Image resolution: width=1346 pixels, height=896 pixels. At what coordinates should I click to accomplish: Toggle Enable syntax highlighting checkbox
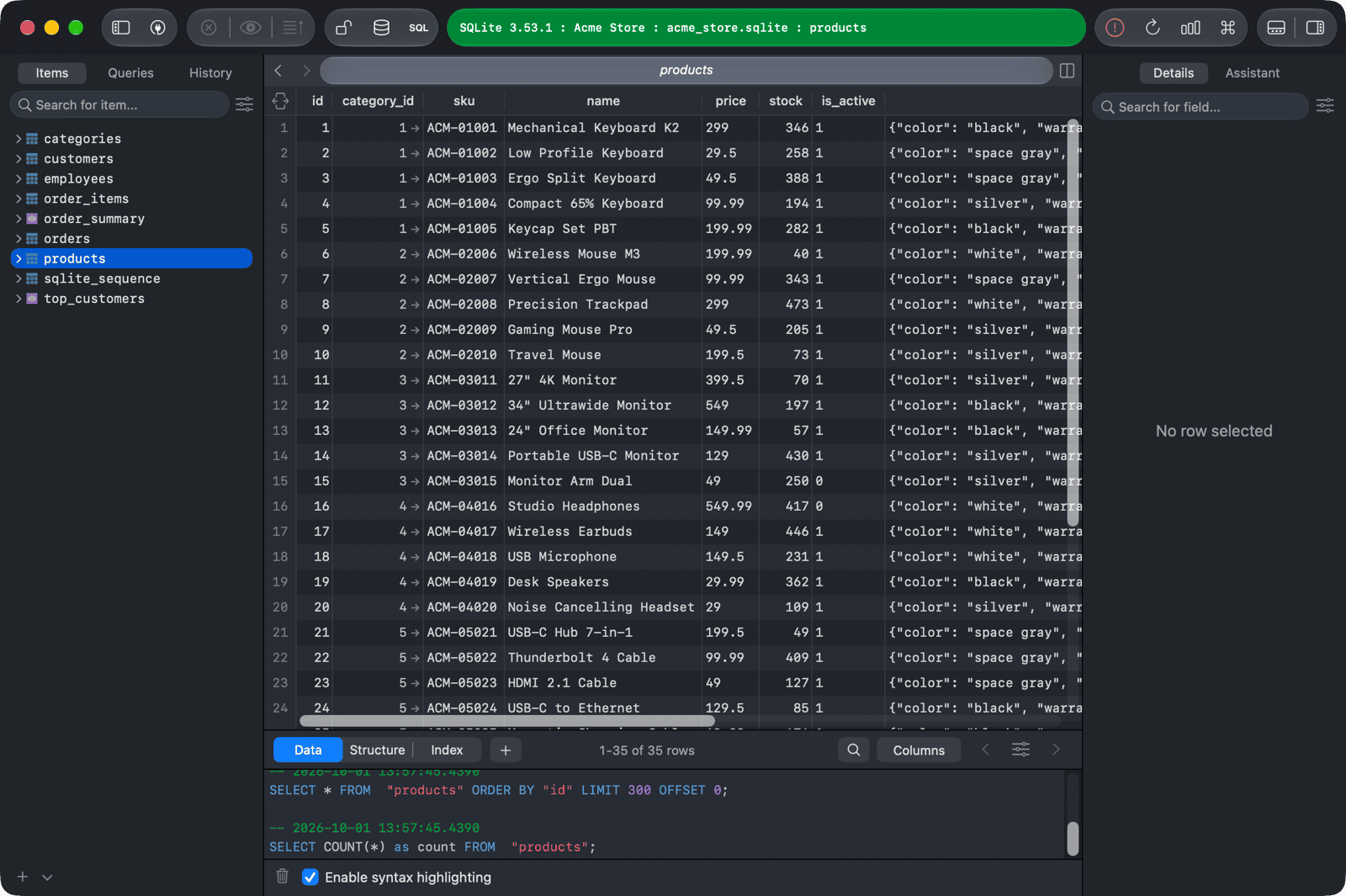[x=310, y=877]
